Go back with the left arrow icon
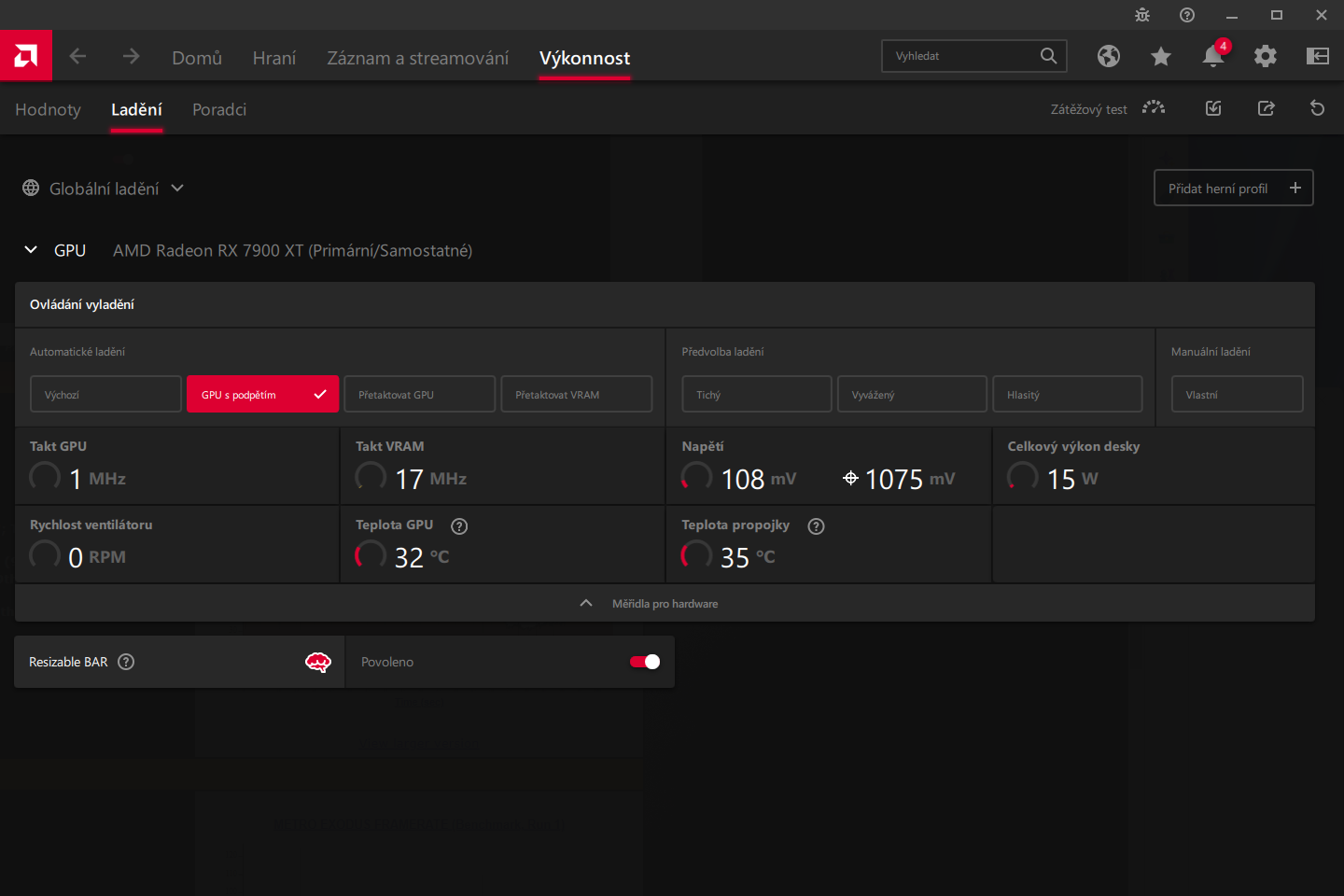The height and width of the screenshot is (896, 1344). 77,57
